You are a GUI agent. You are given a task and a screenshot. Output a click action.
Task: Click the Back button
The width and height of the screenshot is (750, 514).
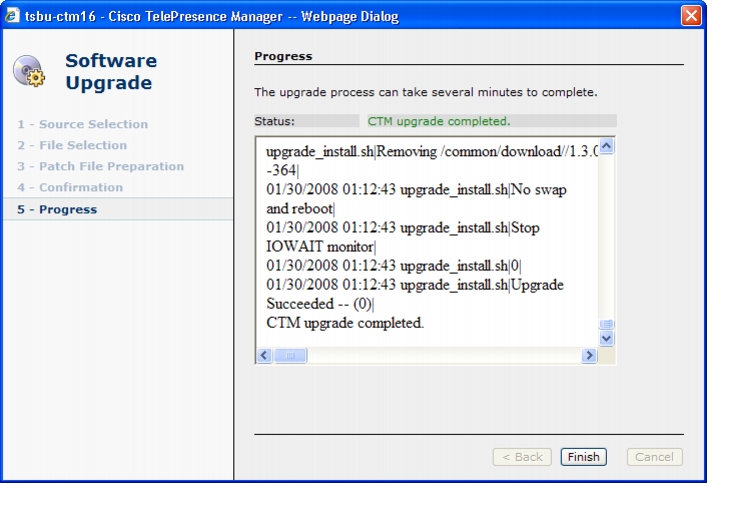[522, 457]
